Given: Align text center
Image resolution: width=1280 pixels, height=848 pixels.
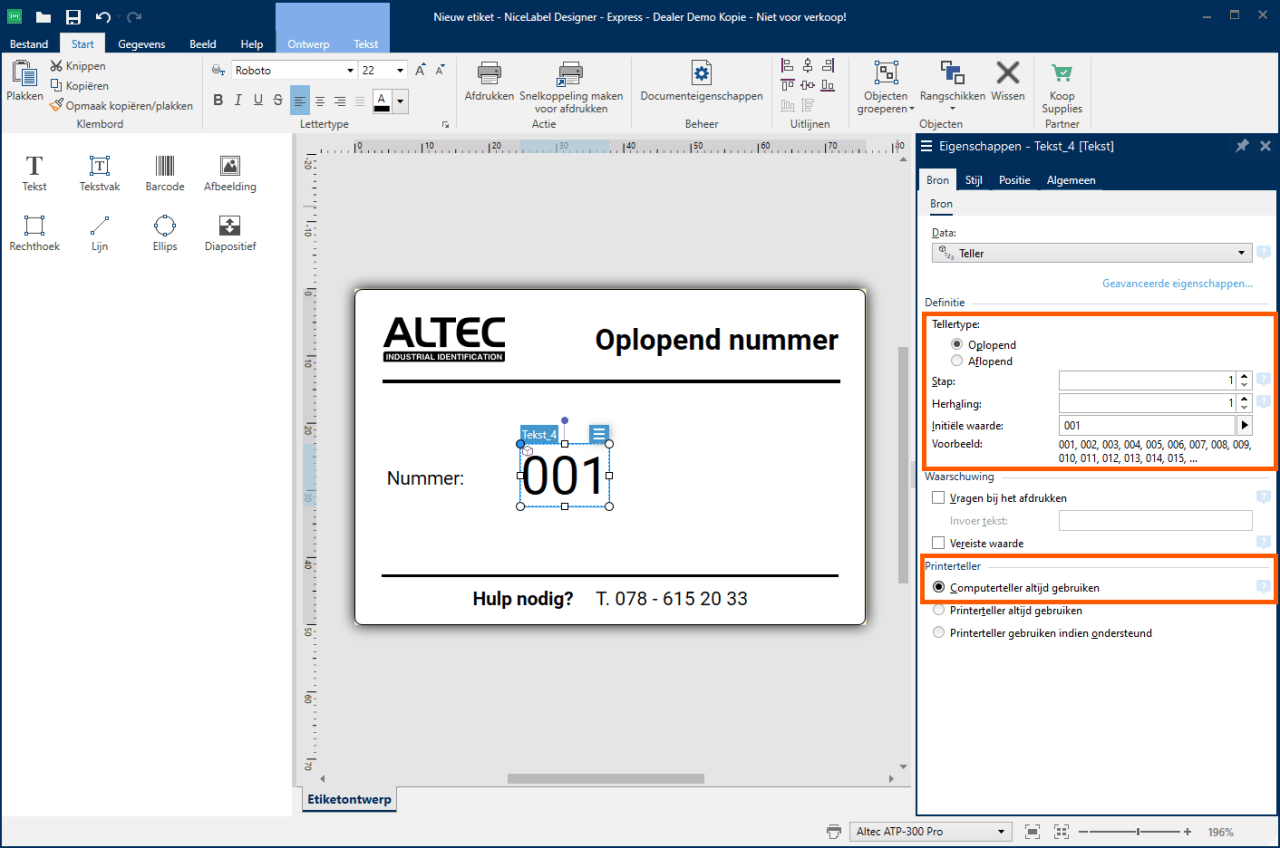Looking at the screenshot, I should pyautogui.click(x=320, y=101).
